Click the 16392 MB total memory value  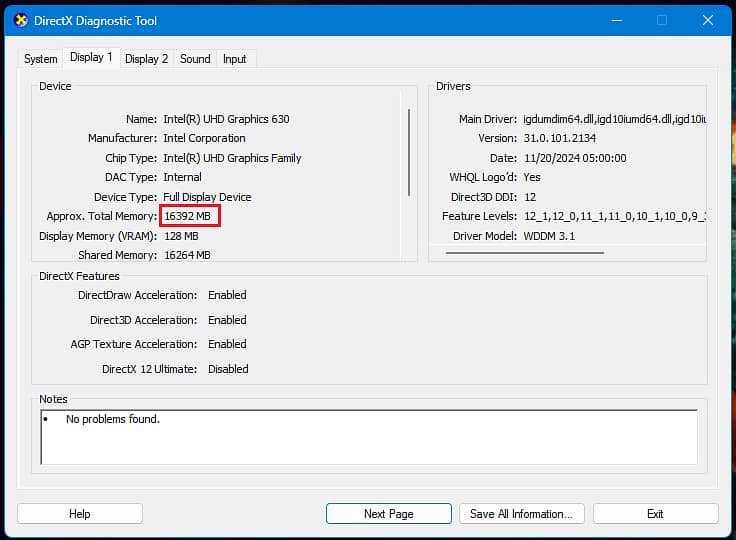[188, 216]
